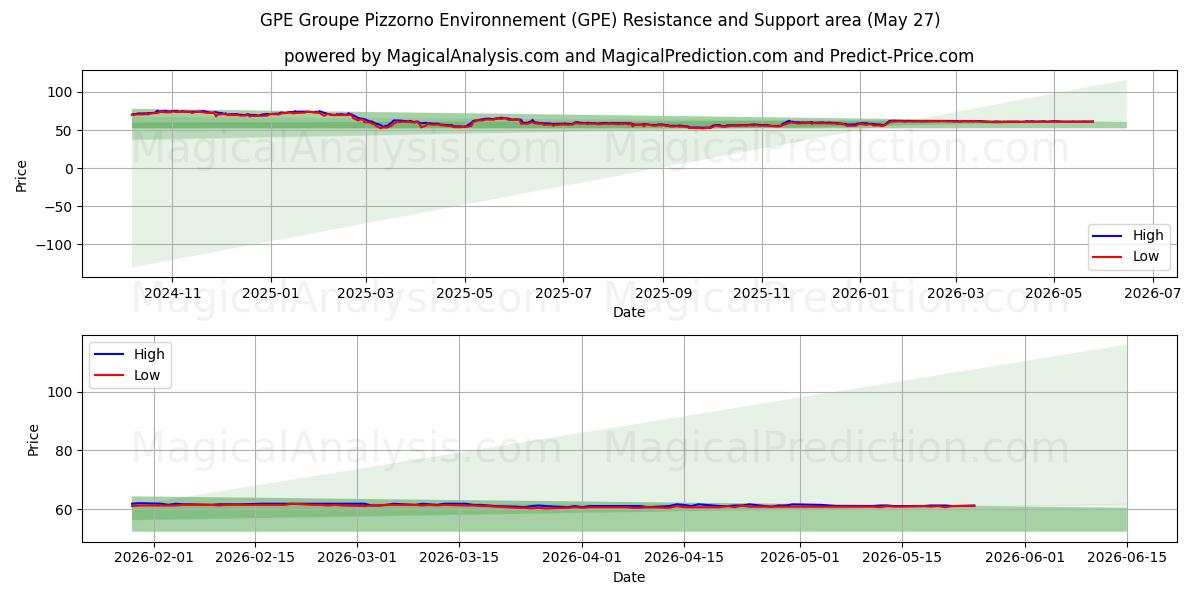Click the '2024-11' date tick label
The image size is (1200, 600).
172,293
